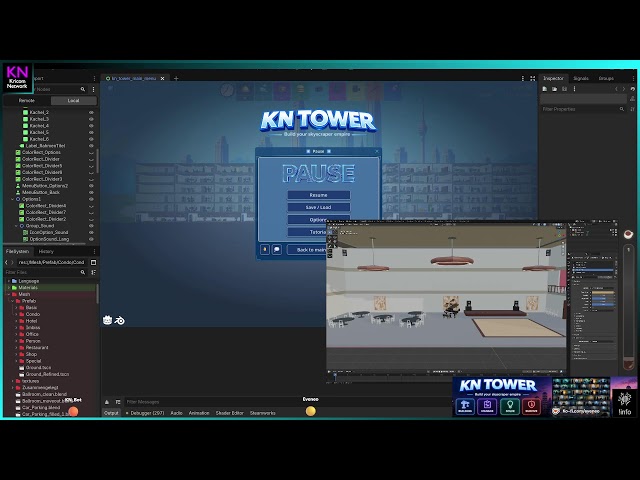Show the ColorRect_Divider node
Image resolution: width=640 pixels, height=480 pixels.
point(91,159)
